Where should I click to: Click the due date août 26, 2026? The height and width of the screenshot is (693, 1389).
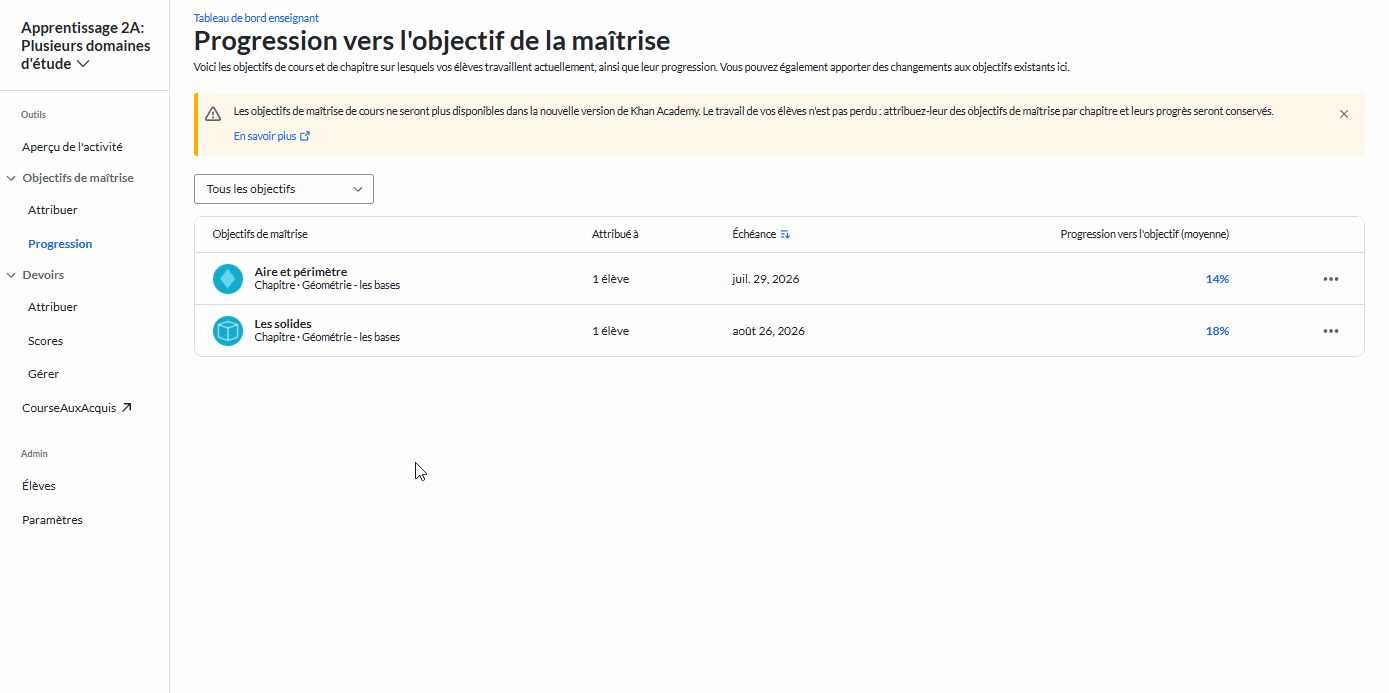pyautogui.click(x=768, y=331)
